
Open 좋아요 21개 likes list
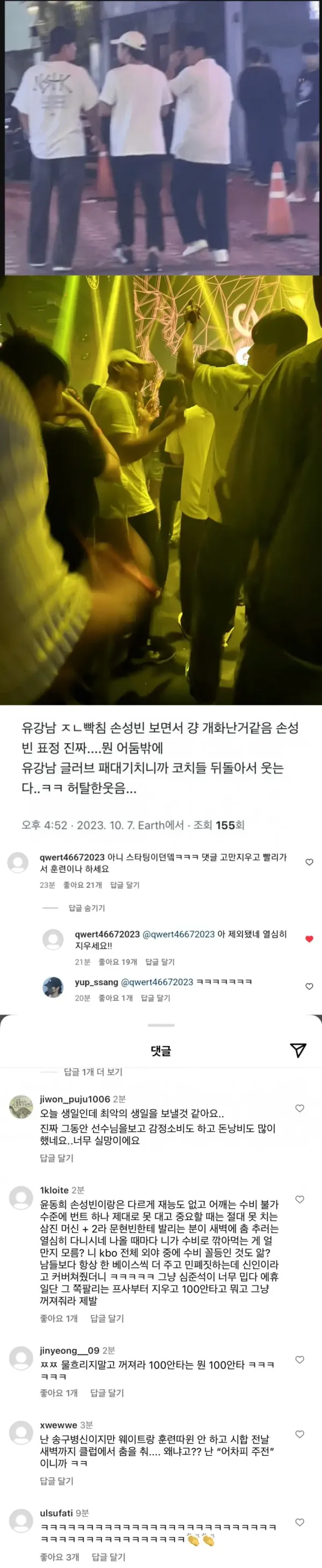click(83, 885)
